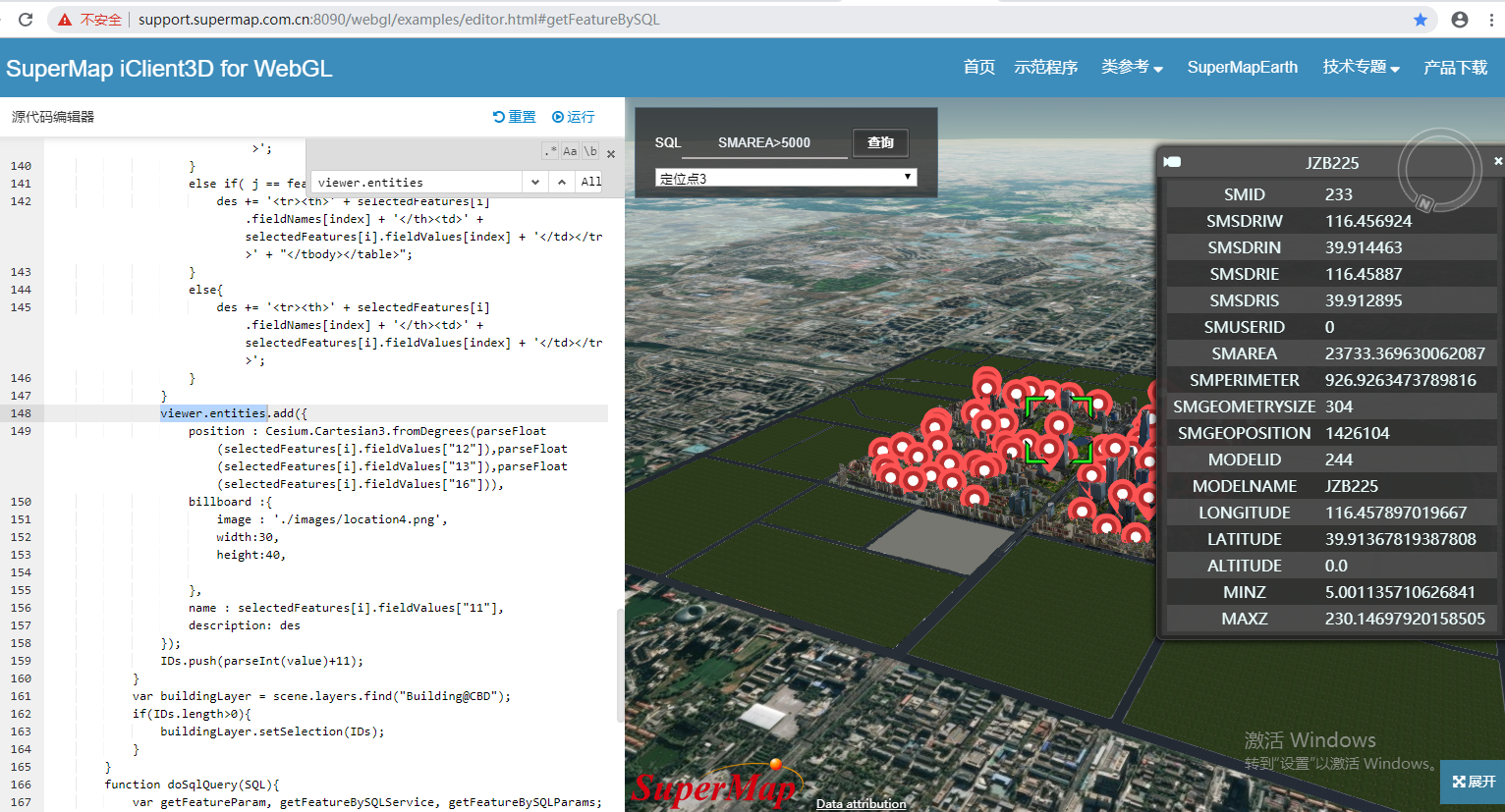Close the JZB225 info box
This screenshot has height=812, width=1505.
tap(1497, 161)
